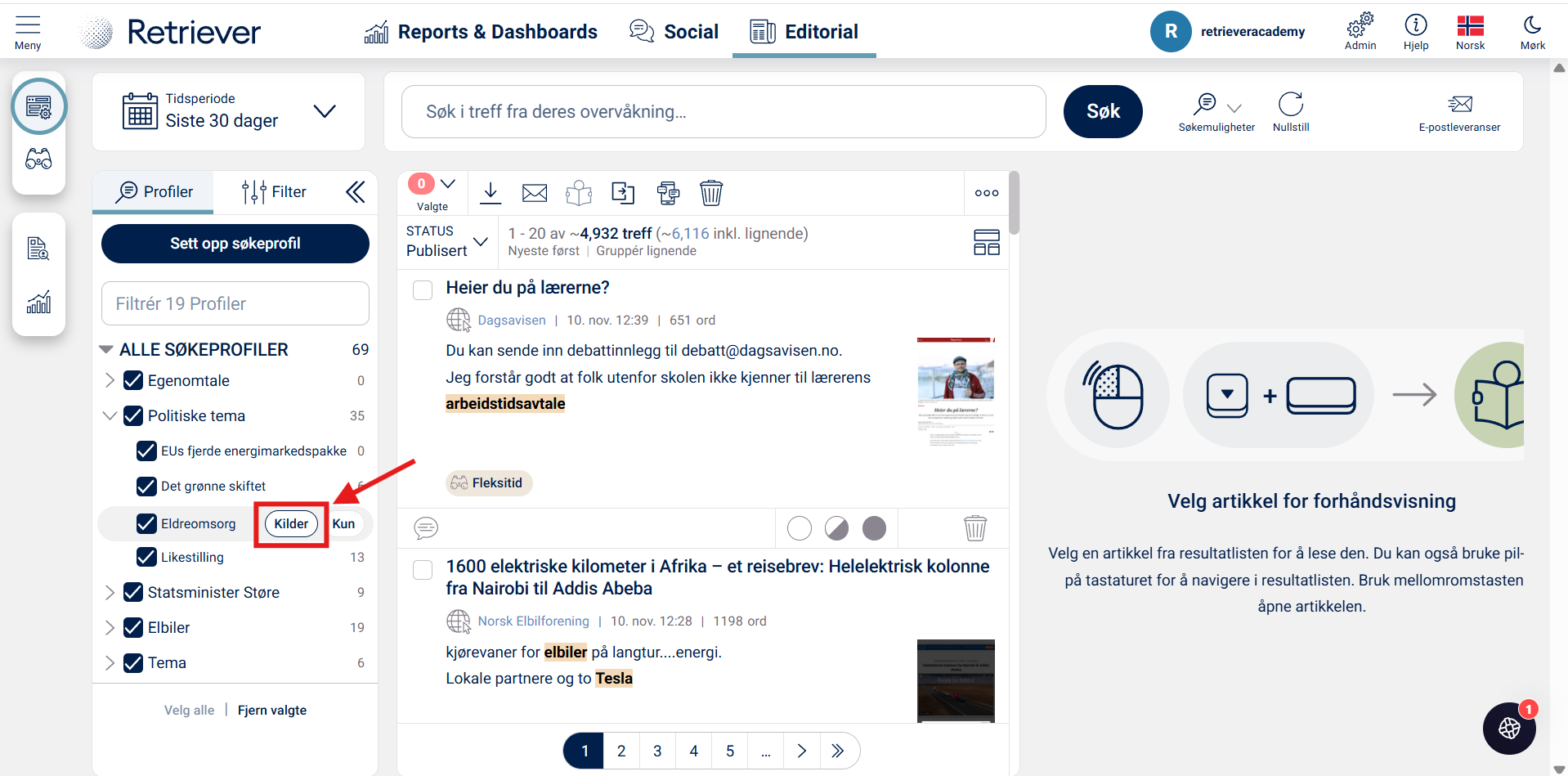
Task: Open the Meny hamburger menu
Action: pyautogui.click(x=28, y=32)
